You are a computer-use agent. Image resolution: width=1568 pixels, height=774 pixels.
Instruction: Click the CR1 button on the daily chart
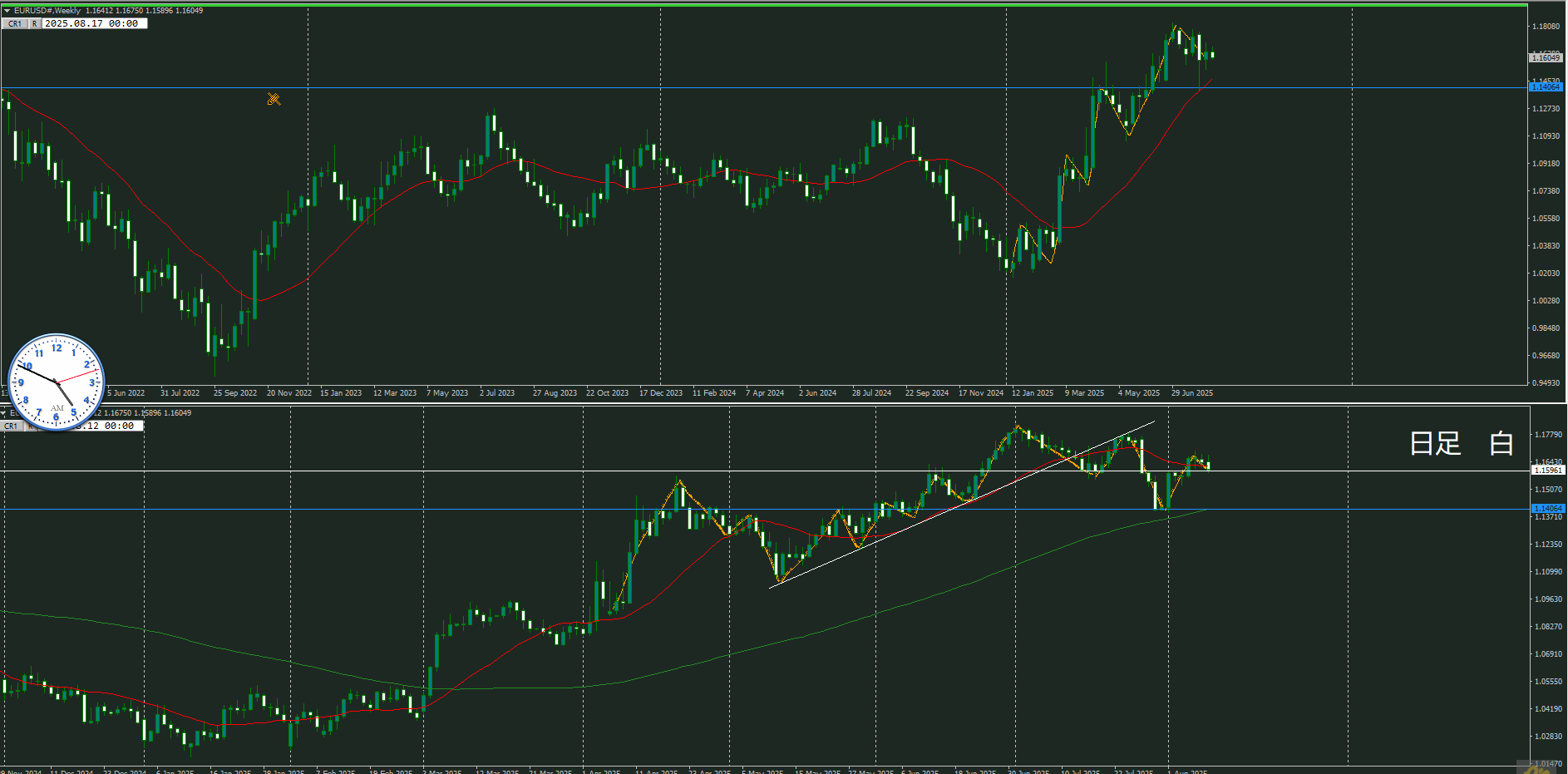coord(12,426)
